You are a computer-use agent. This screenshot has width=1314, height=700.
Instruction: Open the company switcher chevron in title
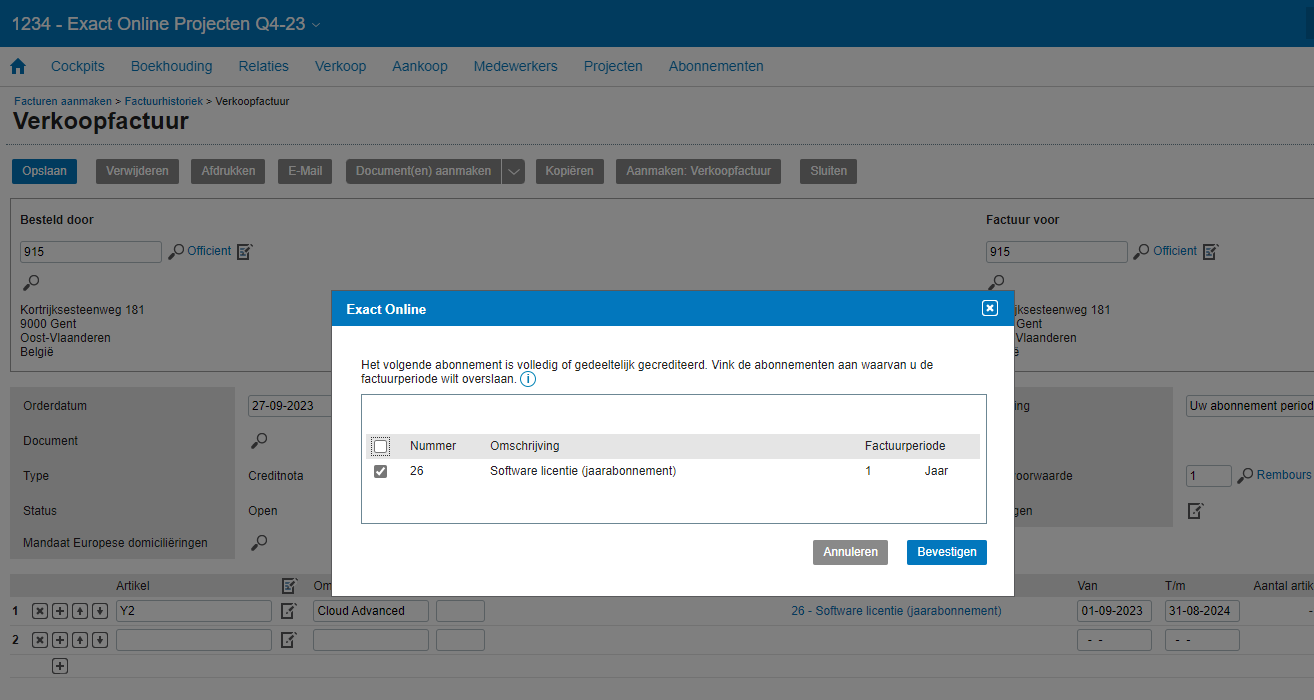317,25
